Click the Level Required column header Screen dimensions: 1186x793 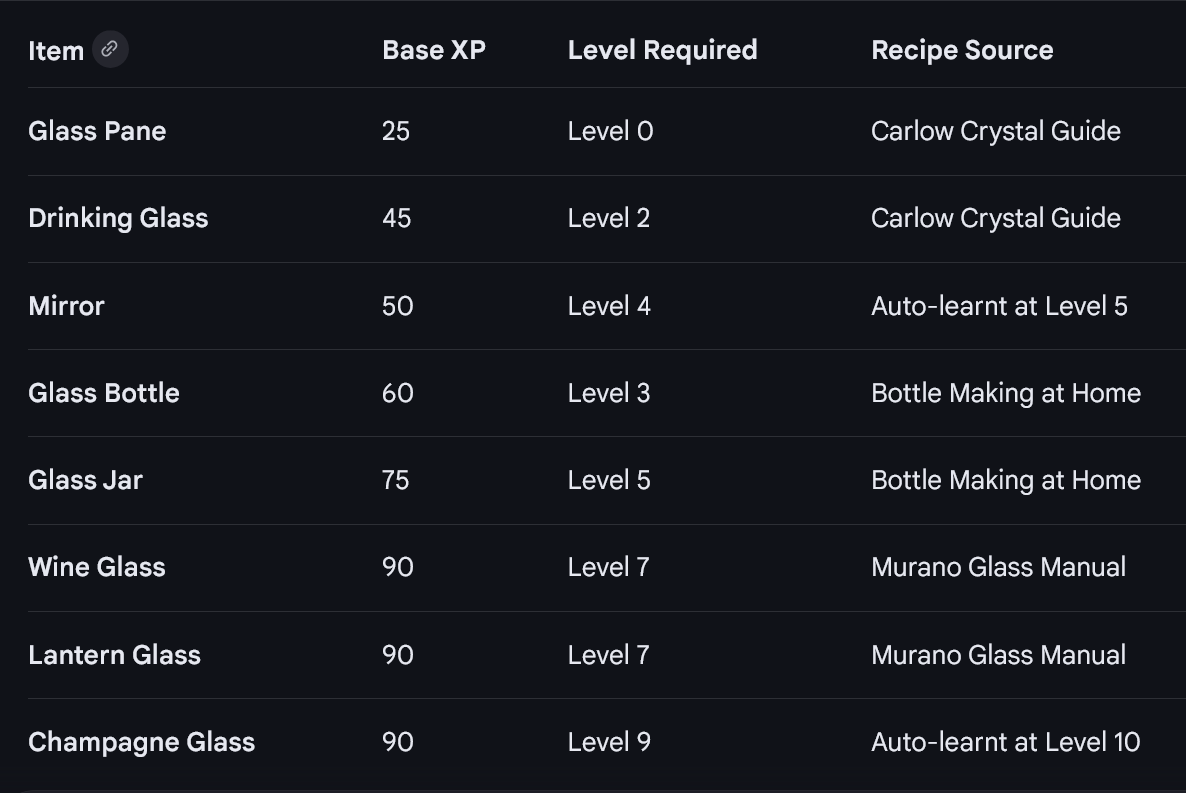[663, 50]
